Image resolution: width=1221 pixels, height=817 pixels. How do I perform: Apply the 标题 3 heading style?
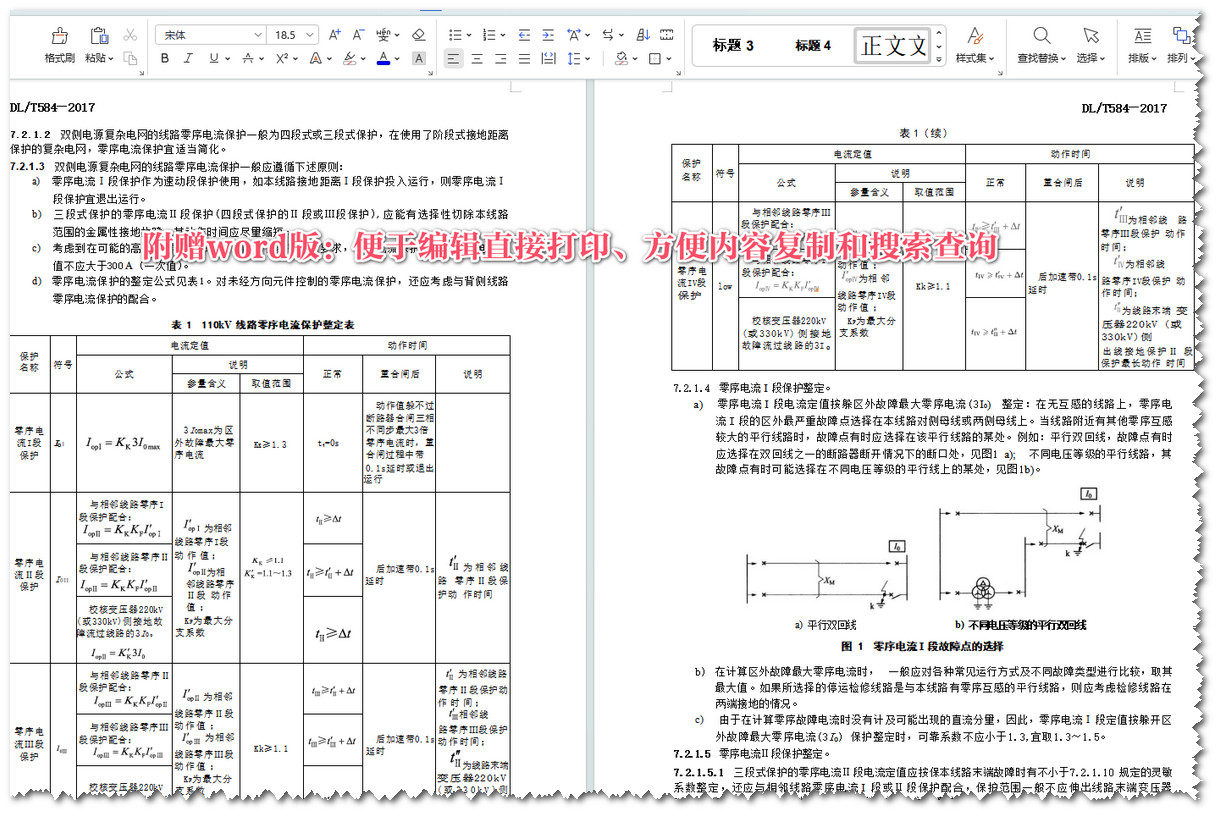click(x=734, y=44)
